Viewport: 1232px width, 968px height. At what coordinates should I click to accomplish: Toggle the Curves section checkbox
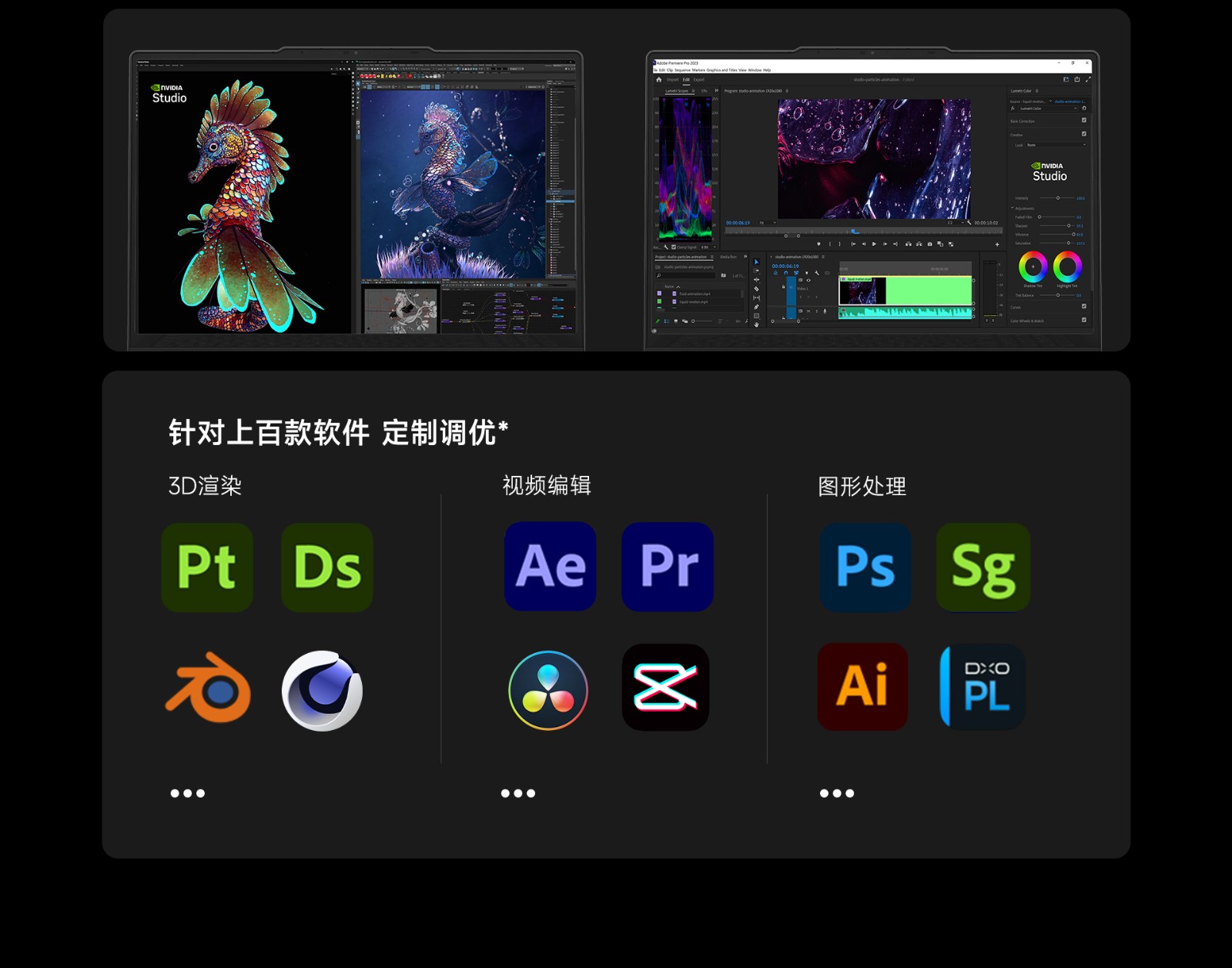1084,306
